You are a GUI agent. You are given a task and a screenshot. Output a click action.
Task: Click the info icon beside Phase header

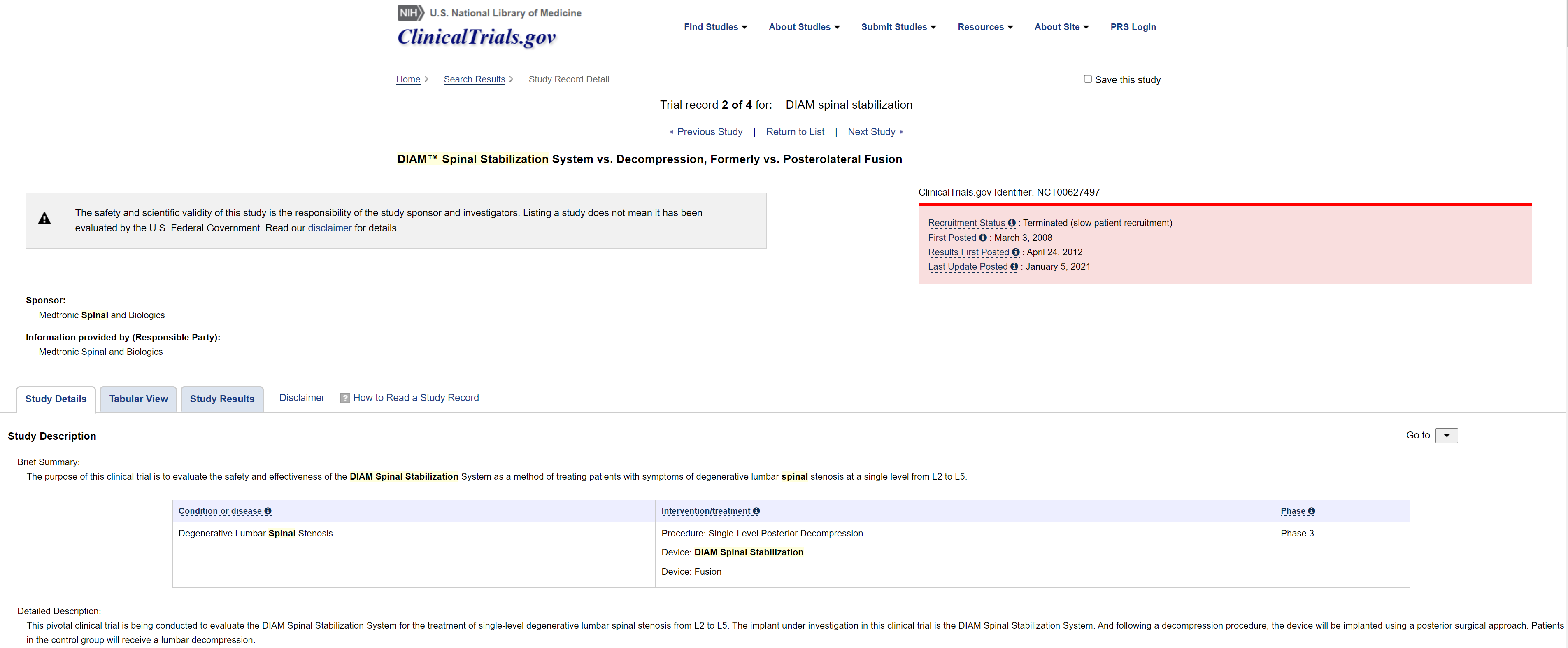click(x=1311, y=511)
